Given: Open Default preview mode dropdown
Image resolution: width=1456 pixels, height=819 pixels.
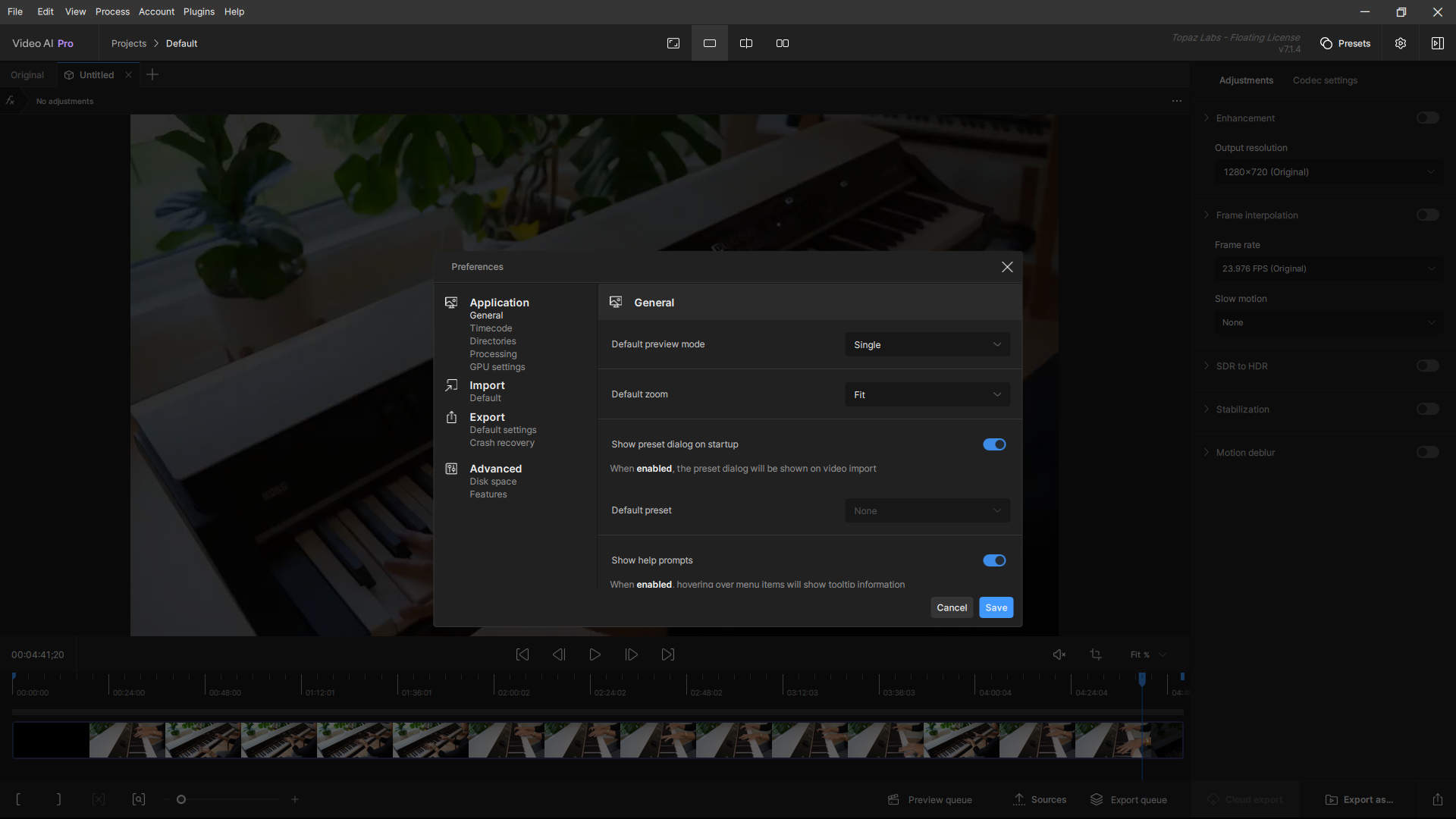Looking at the screenshot, I should tap(927, 345).
